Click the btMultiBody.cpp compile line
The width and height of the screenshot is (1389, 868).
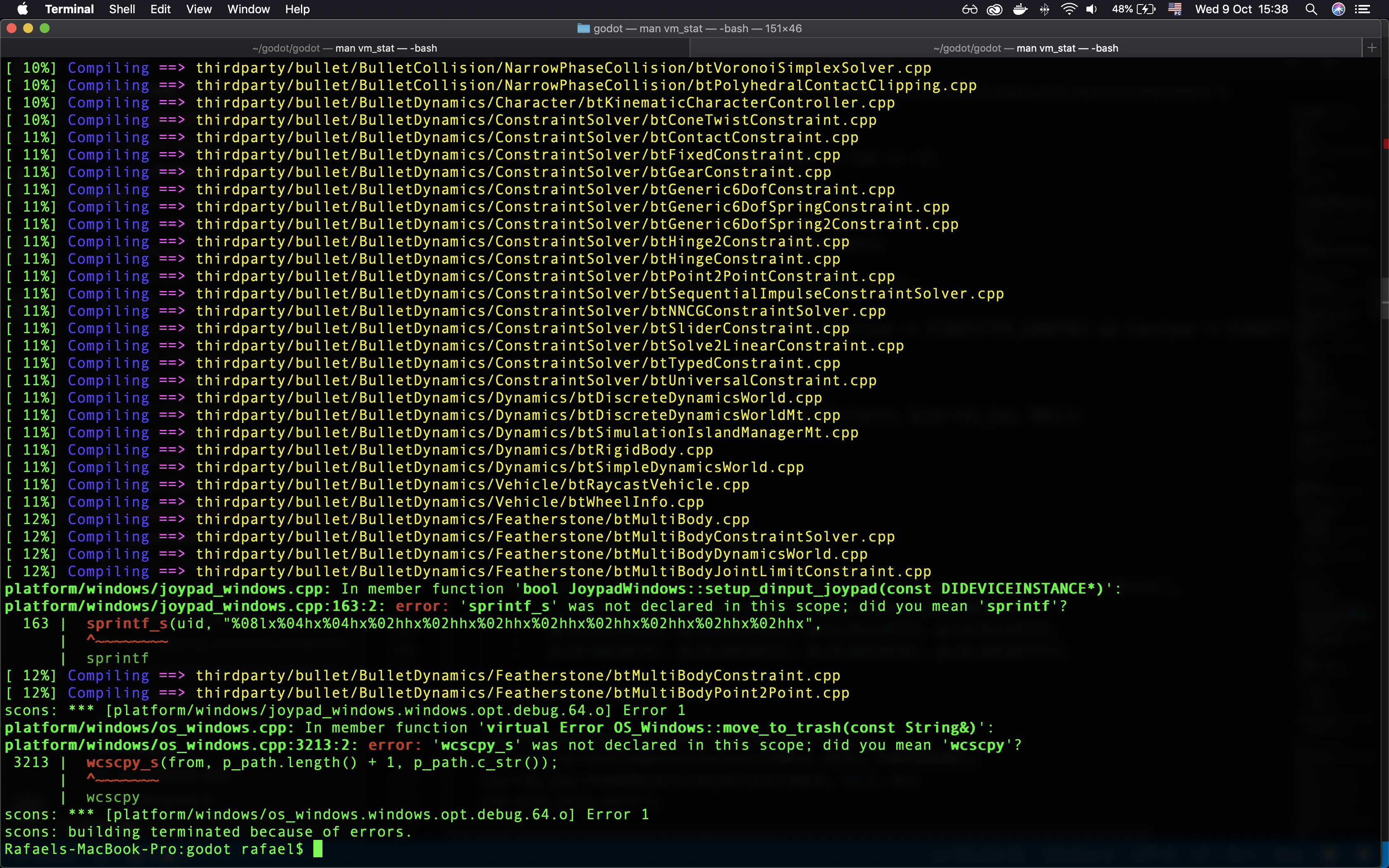[x=377, y=520]
